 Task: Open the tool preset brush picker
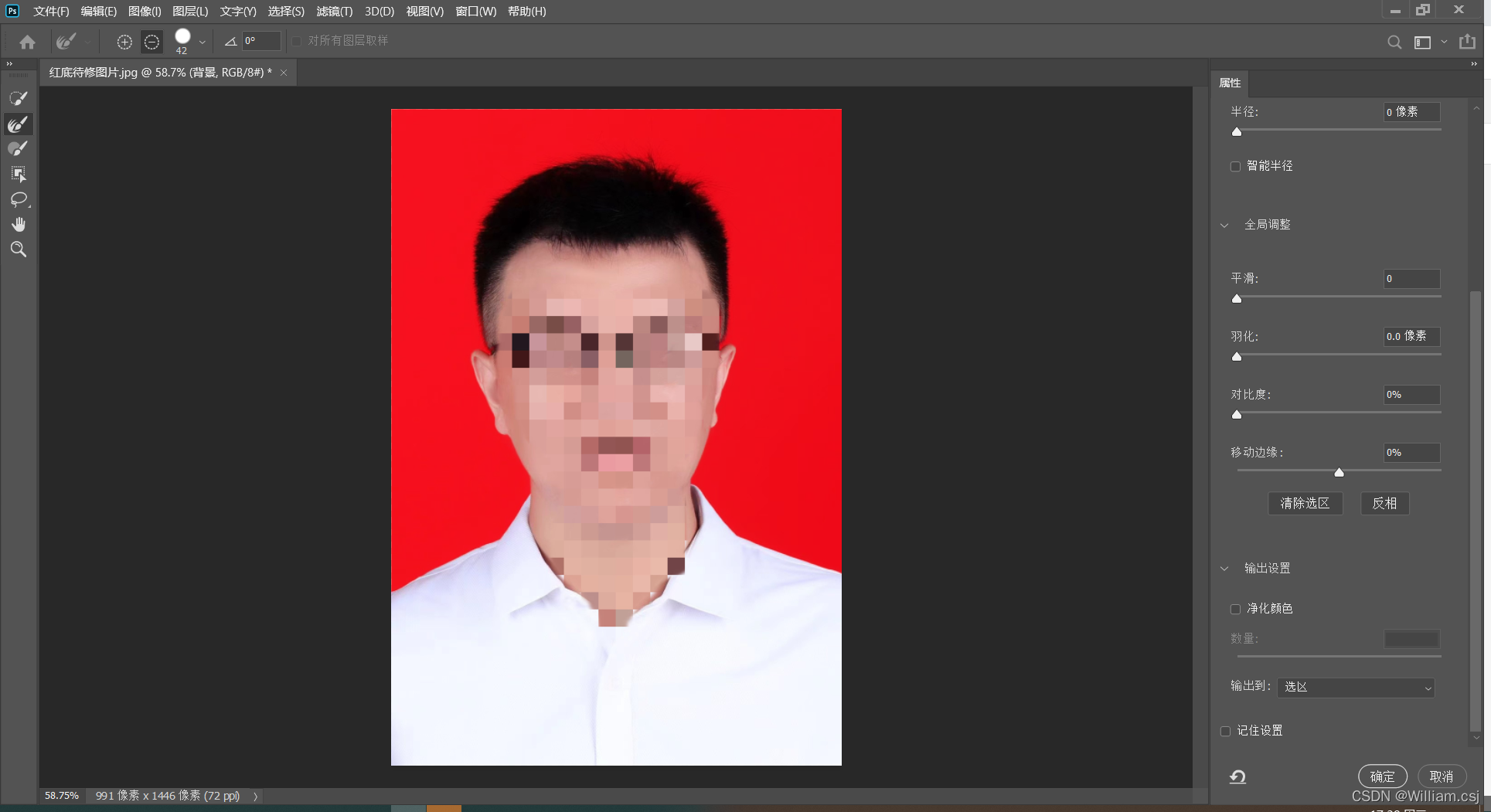click(x=66, y=42)
